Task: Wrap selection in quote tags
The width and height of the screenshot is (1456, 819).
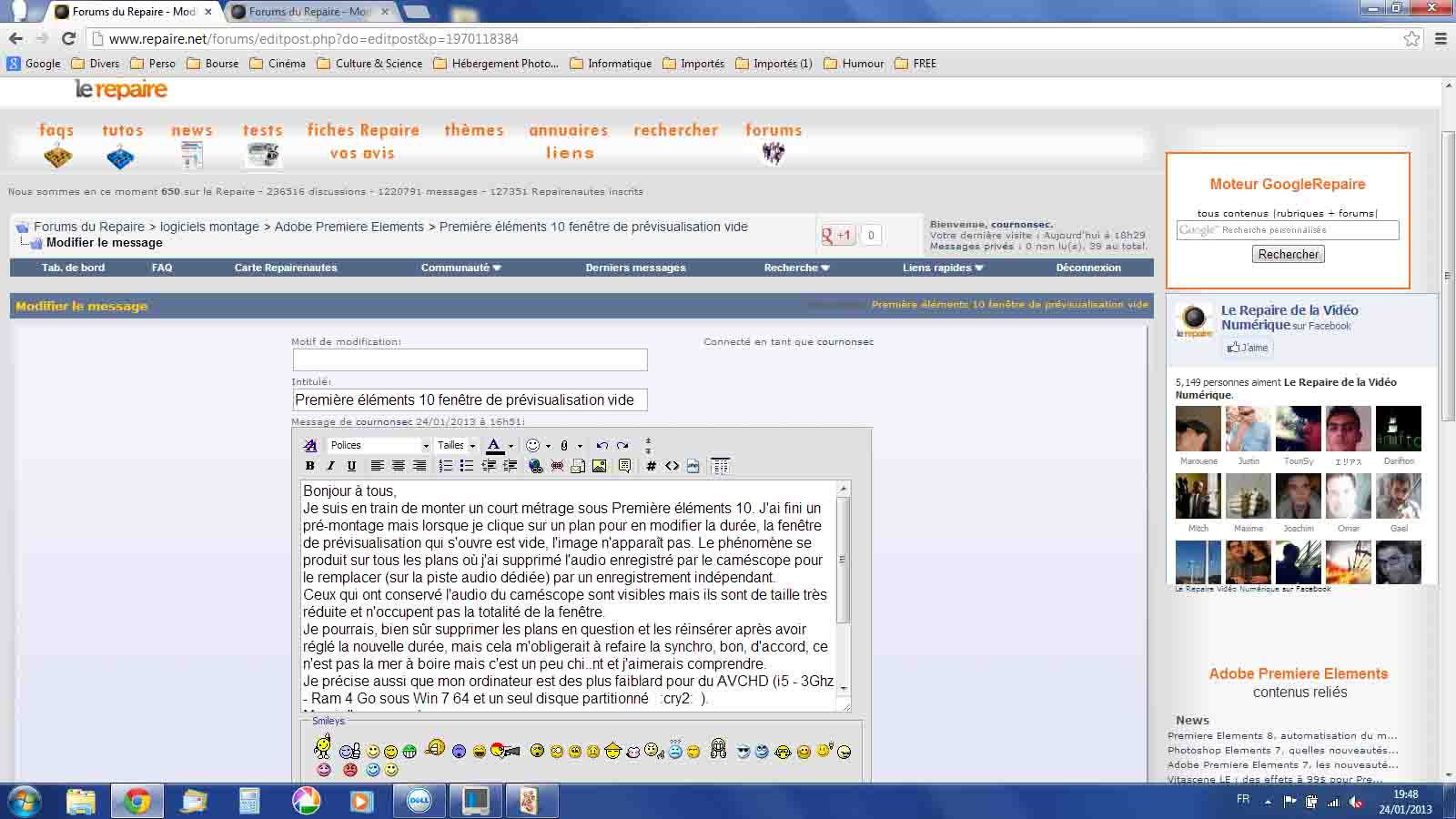Action: (624, 466)
